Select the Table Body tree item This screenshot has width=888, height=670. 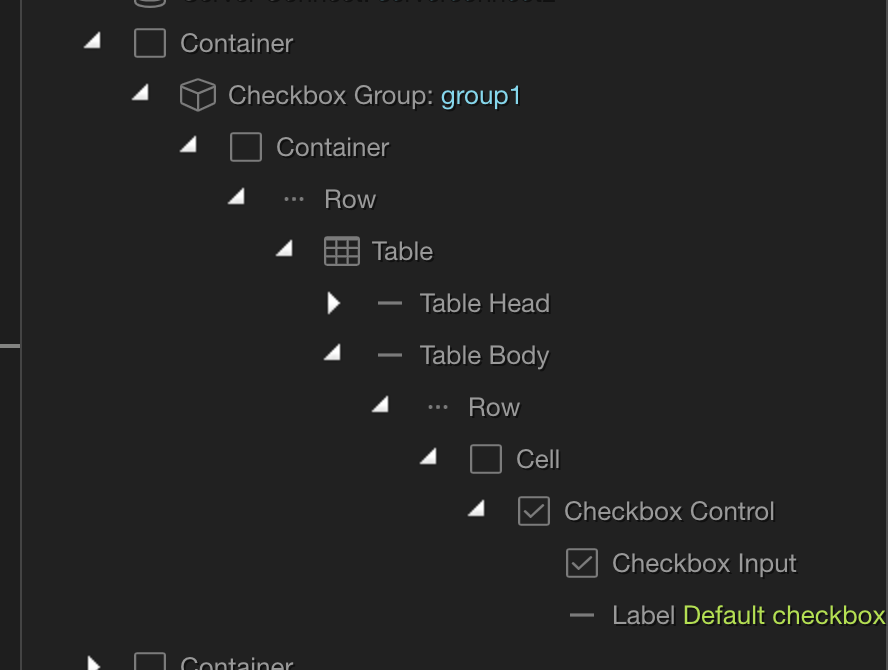[484, 356]
